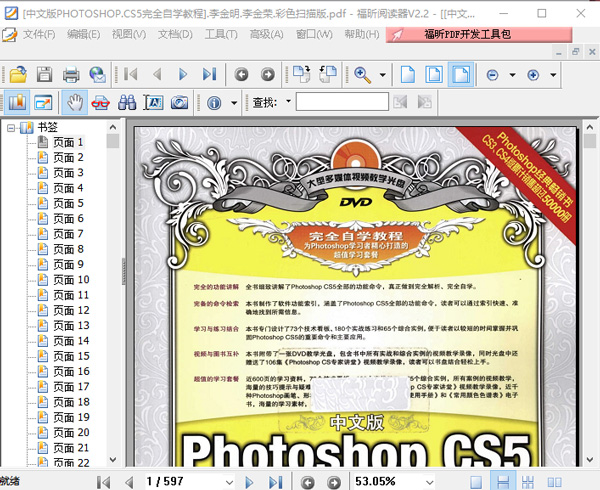600x490 pixels.
Task: Select bookmark 页面 10
Action: point(71,280)
